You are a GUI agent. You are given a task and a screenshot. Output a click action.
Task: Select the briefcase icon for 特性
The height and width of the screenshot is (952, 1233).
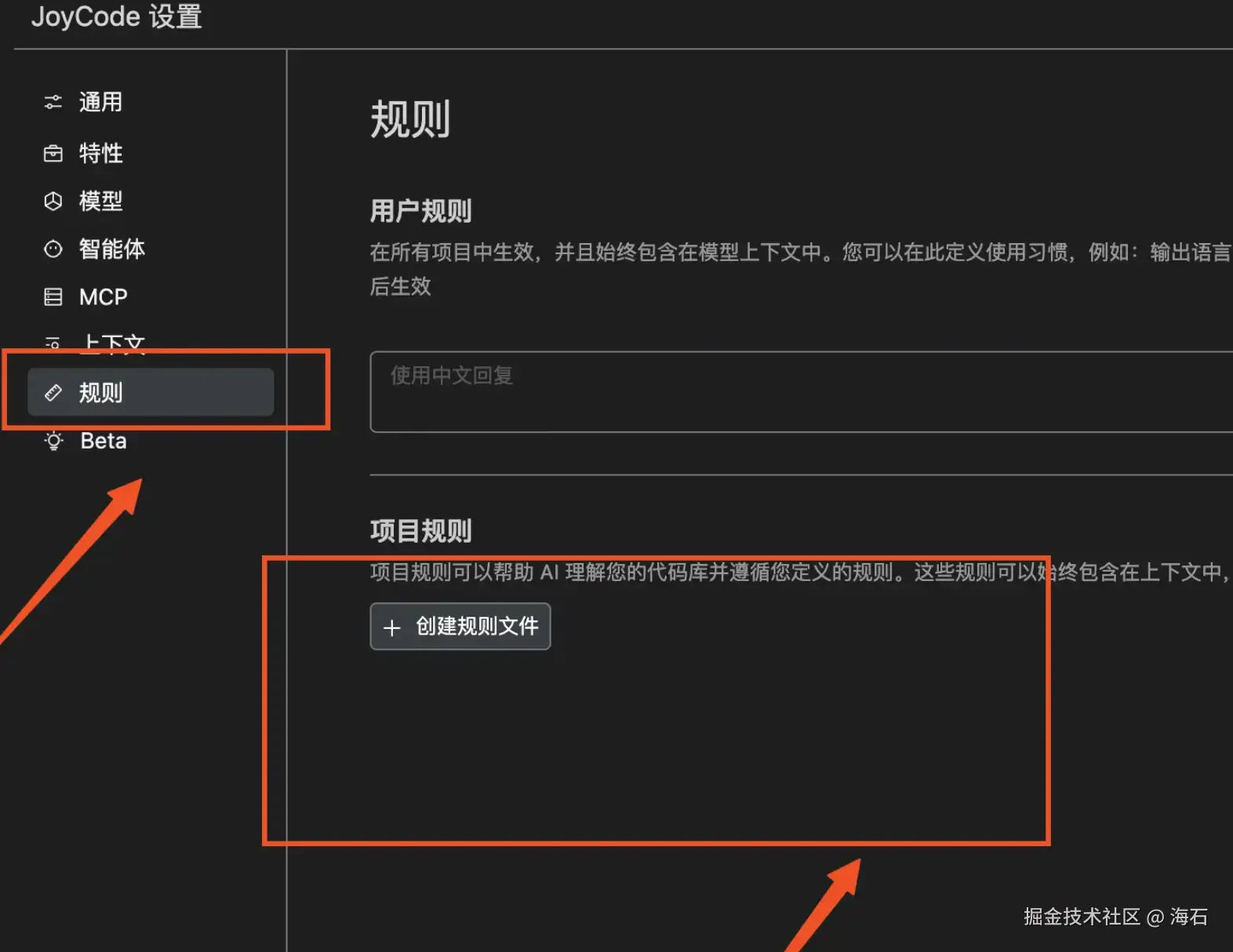tap(53, 153)
